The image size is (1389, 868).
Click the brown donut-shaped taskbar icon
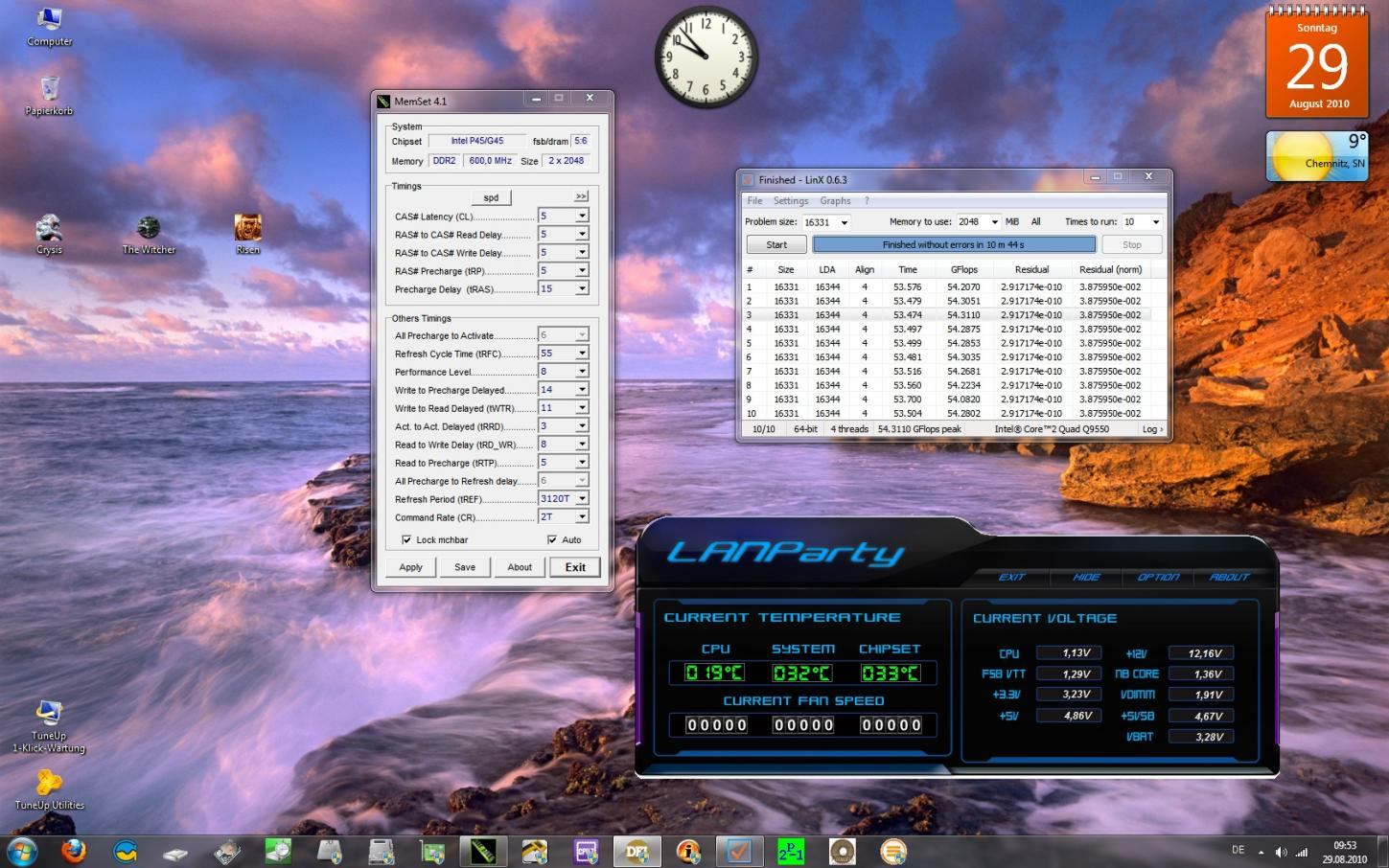(842, 851)
